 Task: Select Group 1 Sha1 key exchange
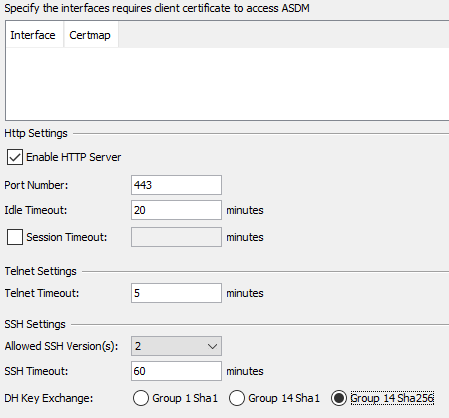[x=141, y=398]
